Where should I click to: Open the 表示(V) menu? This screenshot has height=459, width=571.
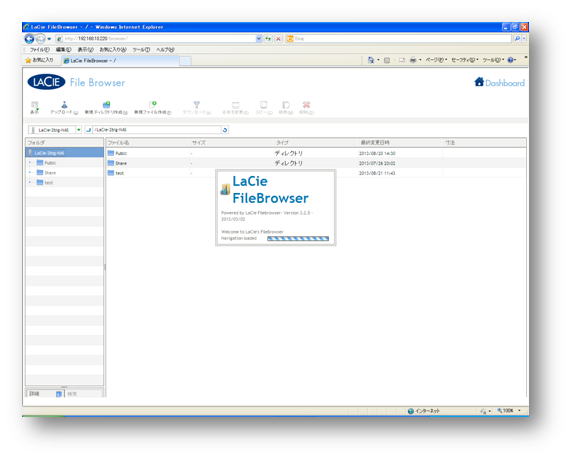tap(86, 50)
